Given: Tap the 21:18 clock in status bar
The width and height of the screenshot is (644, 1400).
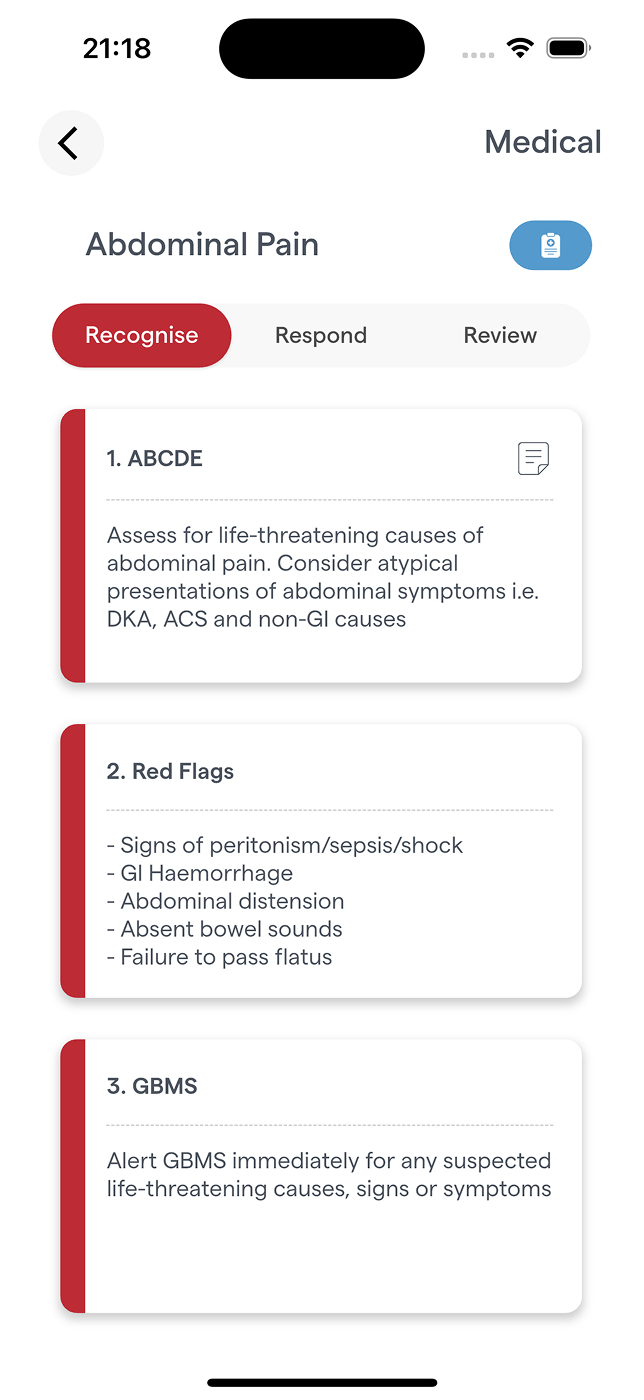Looking at the screenshot, I should (117, 48).
